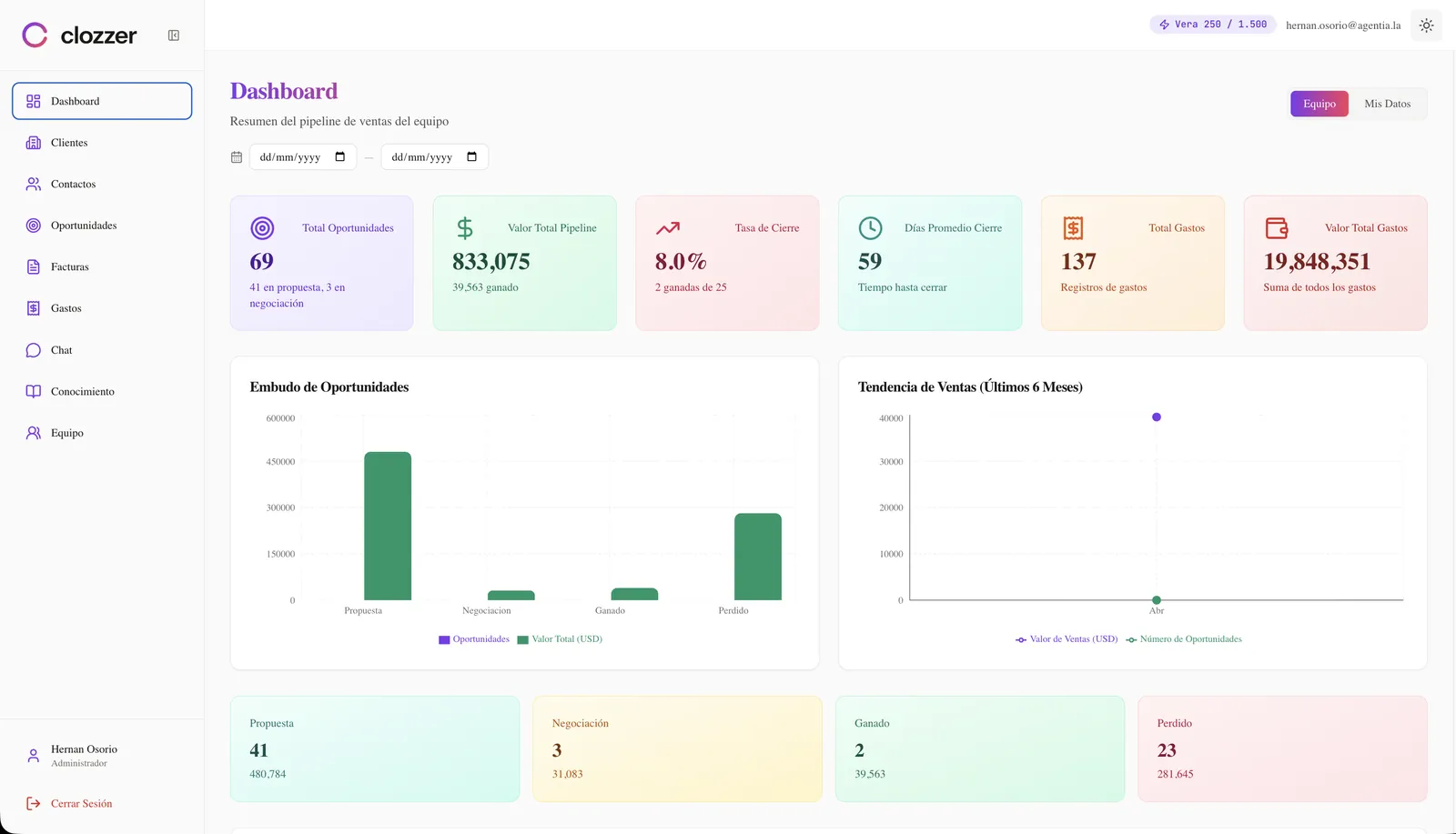This screenshot has height=834, width=1456.
Task: Toggle the Número de Oportunidades legend entry
Action: (1184, 639)
